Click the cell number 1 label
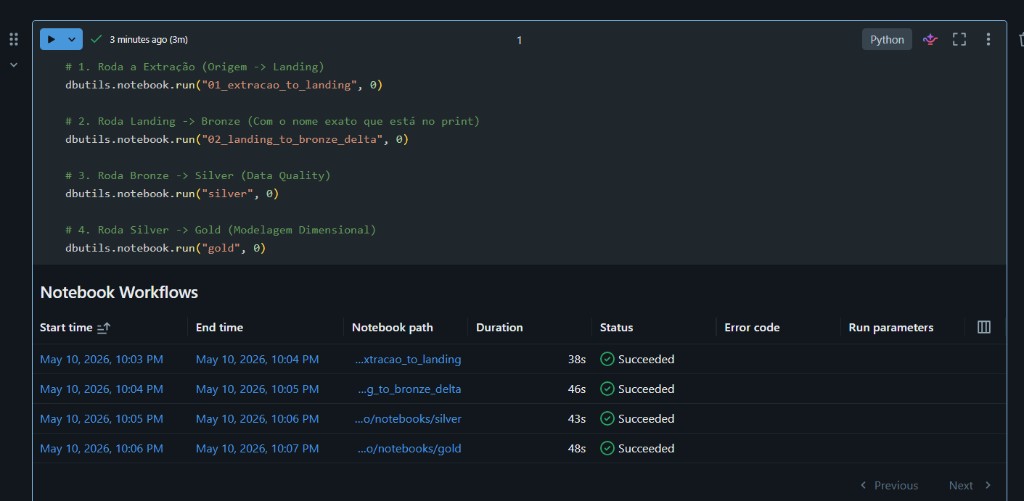1024x501 pixels. [x=519, y=40]
